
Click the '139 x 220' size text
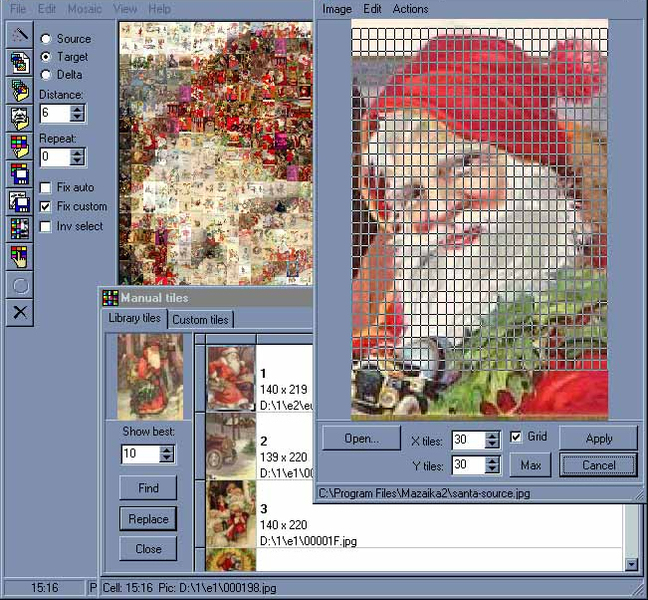point(284,457)
